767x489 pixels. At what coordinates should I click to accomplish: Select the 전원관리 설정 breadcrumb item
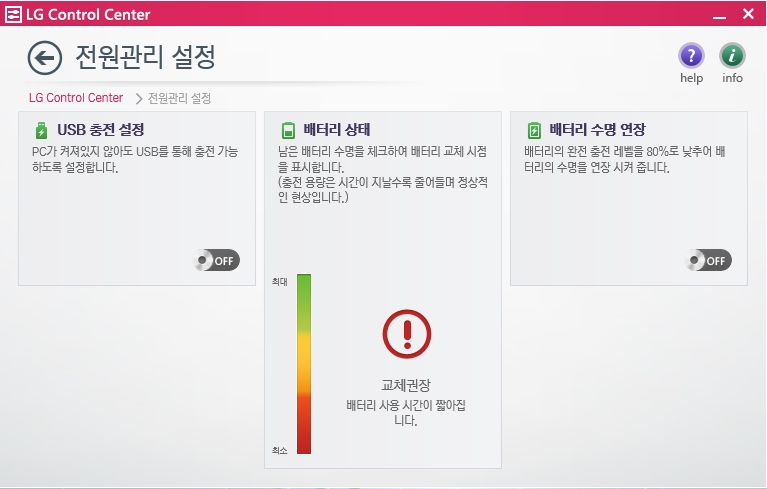179,98
